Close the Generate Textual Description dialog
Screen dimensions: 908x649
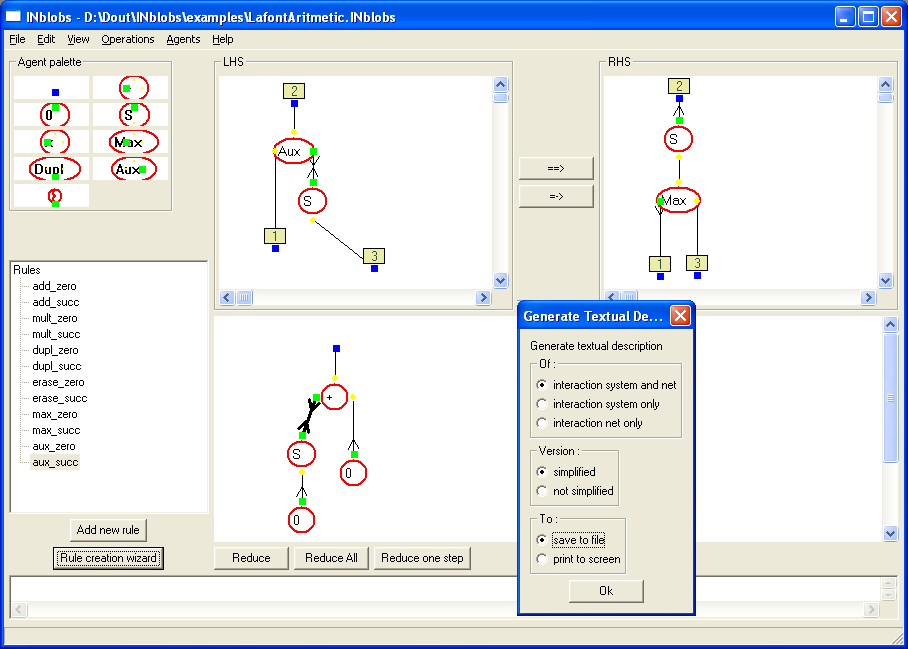tap(679, 316)
